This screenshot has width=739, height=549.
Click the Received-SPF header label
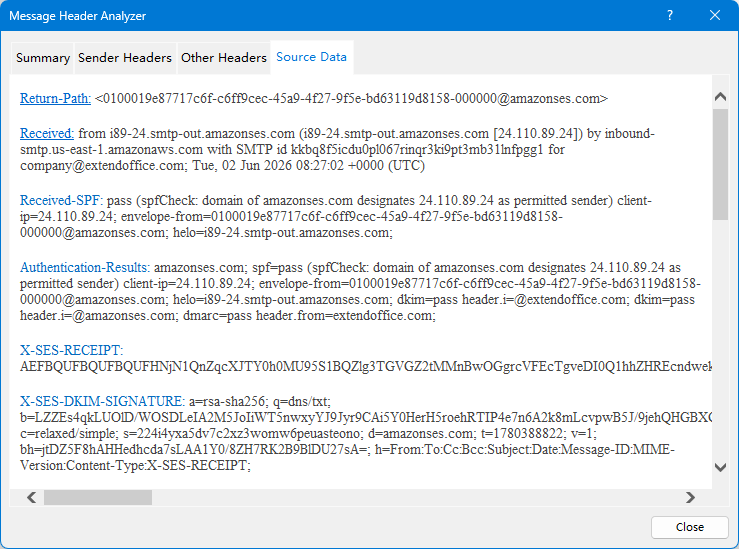coord(61,200)
